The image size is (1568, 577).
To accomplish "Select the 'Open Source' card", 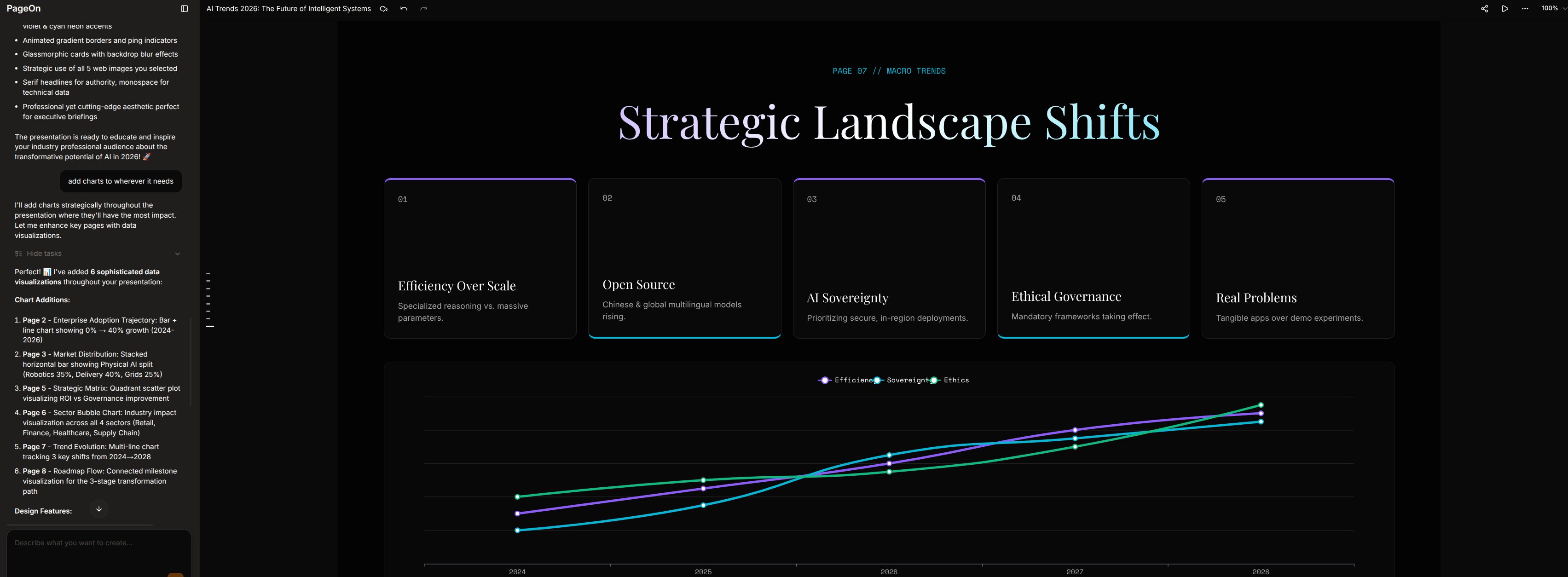I will tap(684, 258).
